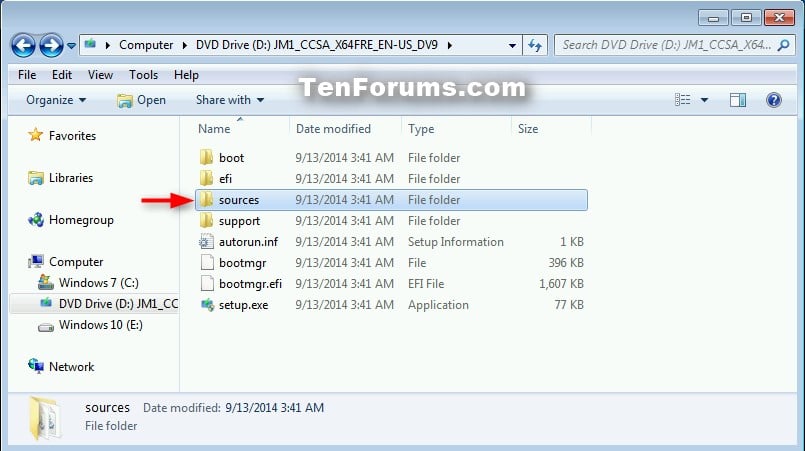Screen dimensions: 805x451
Task: Select the bootmgr.efi file name
Action: [x=251, y=284]
